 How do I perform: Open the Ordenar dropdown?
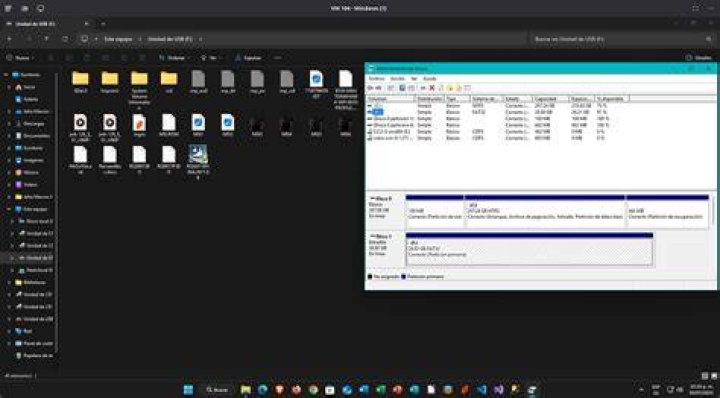[174, 58]
